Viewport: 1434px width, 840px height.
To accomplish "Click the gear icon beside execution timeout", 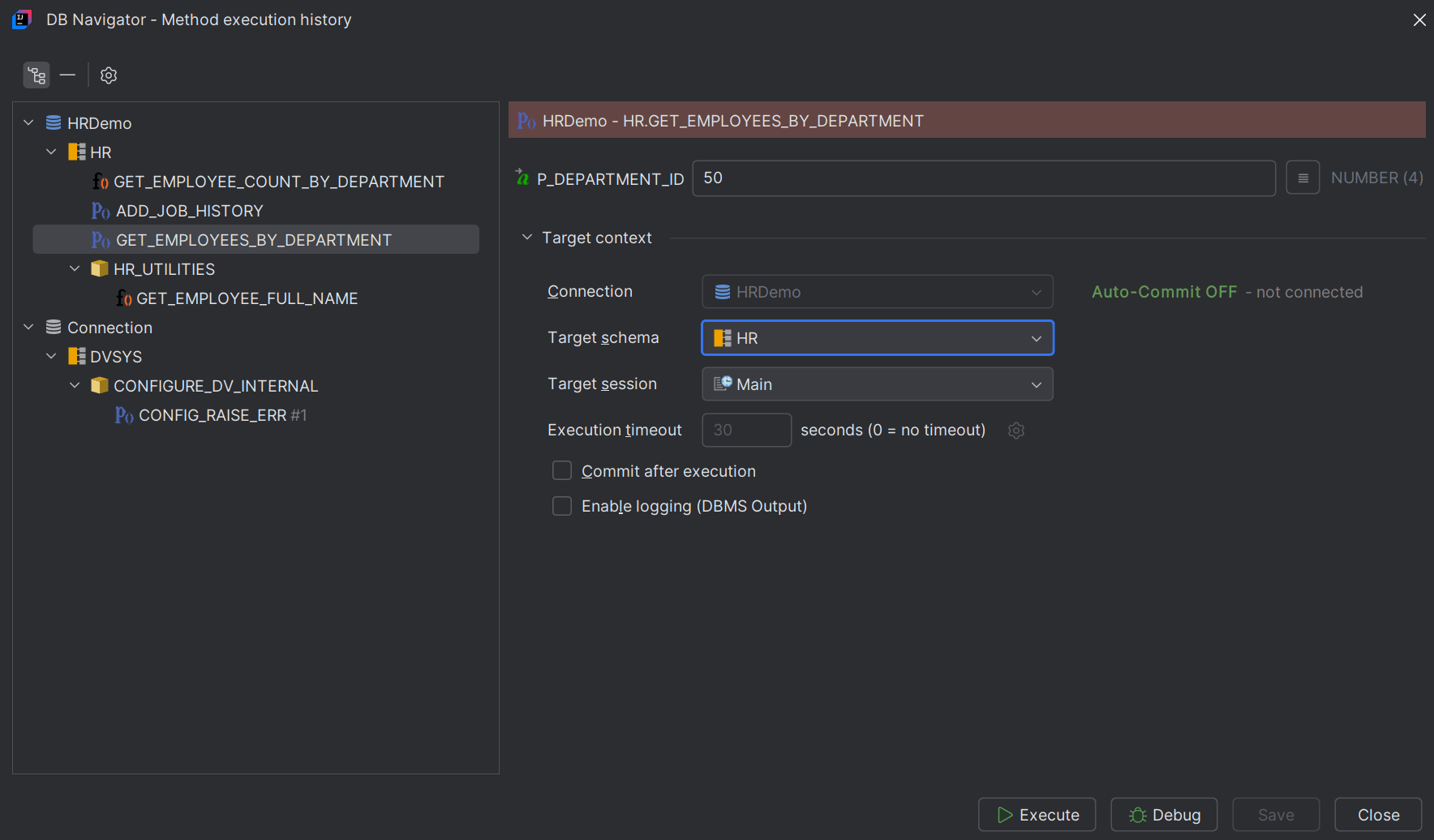I will pyautogui.click(x=1016, y=430).
